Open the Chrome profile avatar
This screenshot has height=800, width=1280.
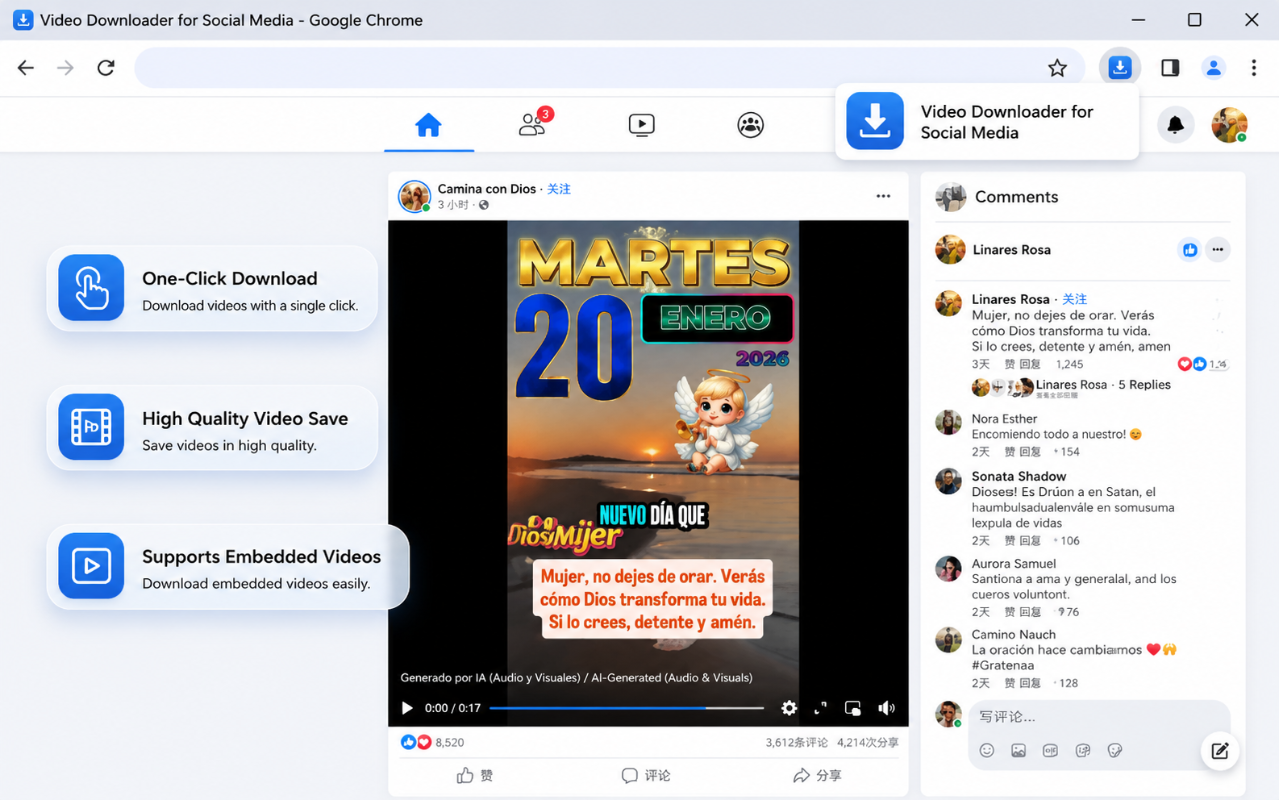[1214, 68]
